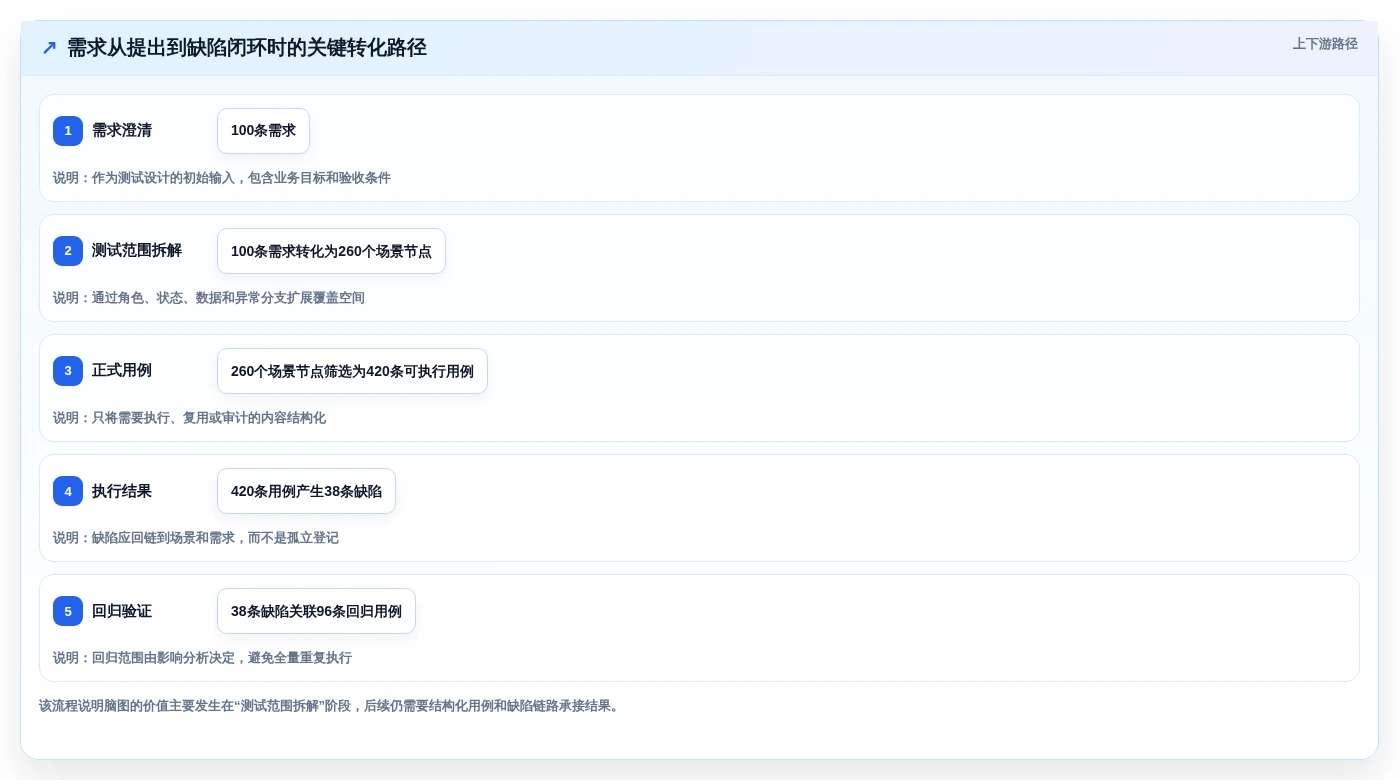Screen dimensions: 1399x780
Task: Click the note 作为测试设计的初始输入
Action: coord(163,178)
